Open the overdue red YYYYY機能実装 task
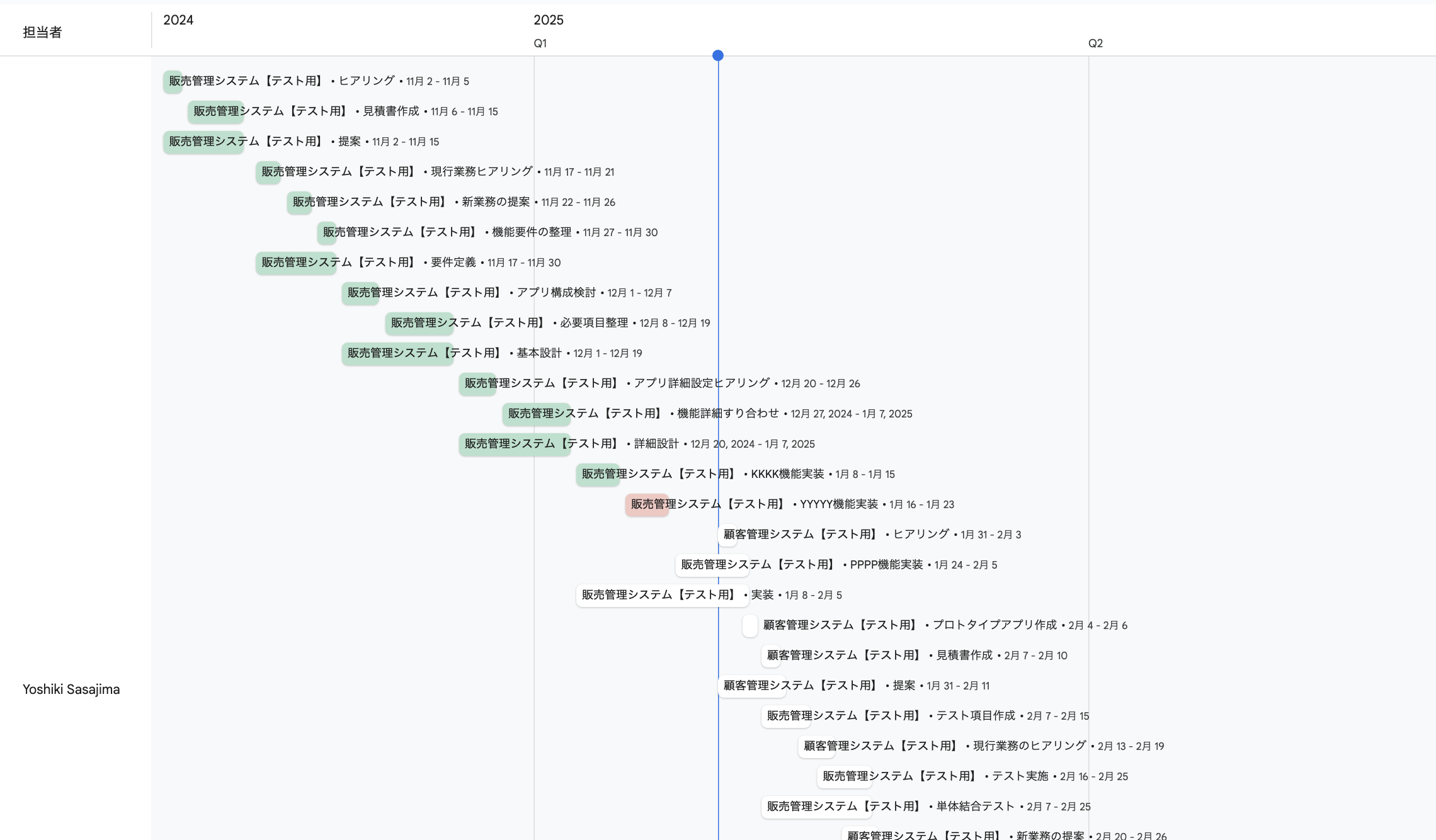Screen dimensions: 1436x840 (x=647, y=504)
